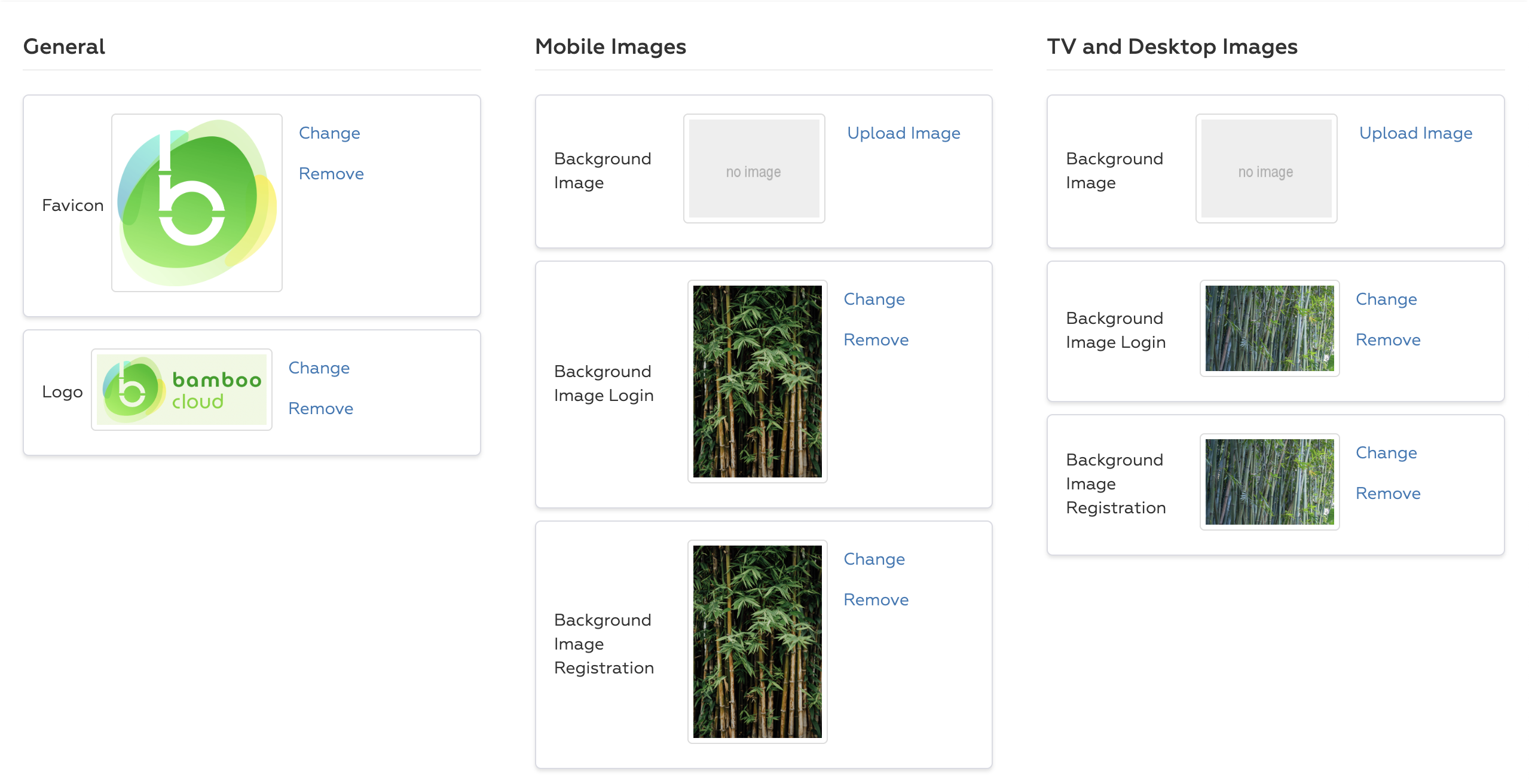Change the Mobile Background Image Registration
Image resolution: width=1529 pixels, height=784 pixels.
pyautogui.click(x=874, y=559)
